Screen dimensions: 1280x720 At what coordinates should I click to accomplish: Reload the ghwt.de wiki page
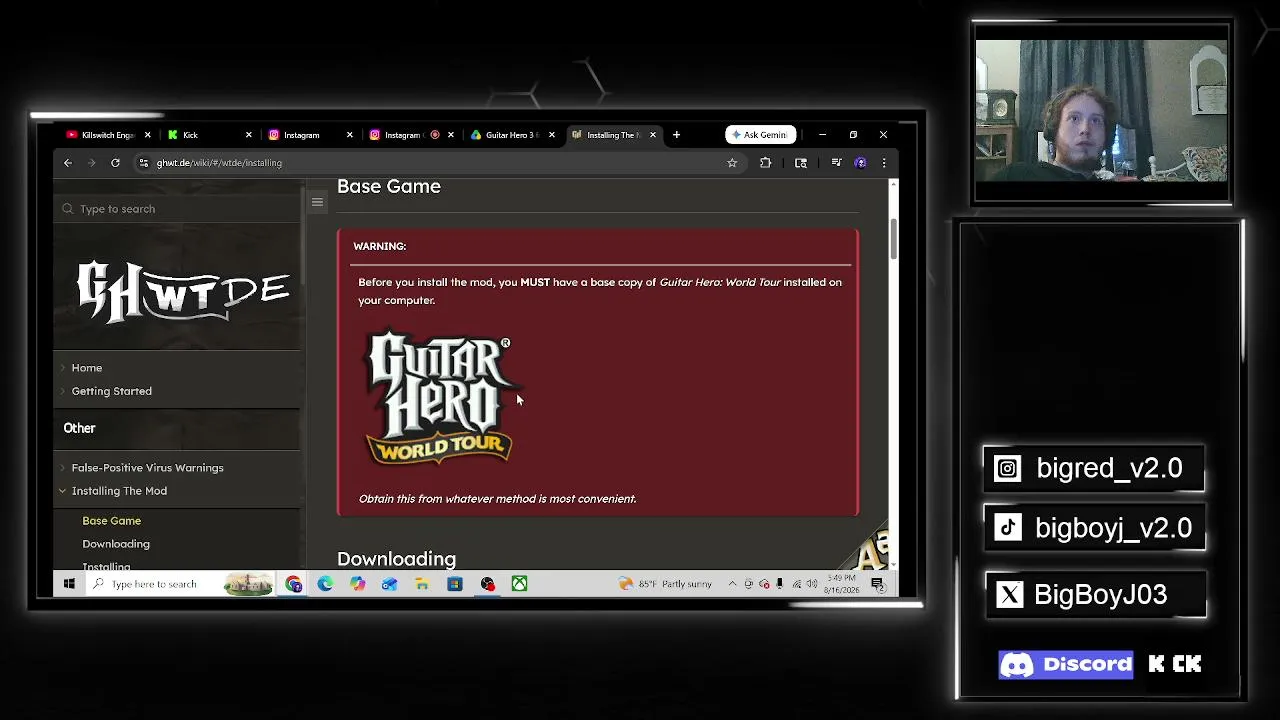click(x=115, y=163)
